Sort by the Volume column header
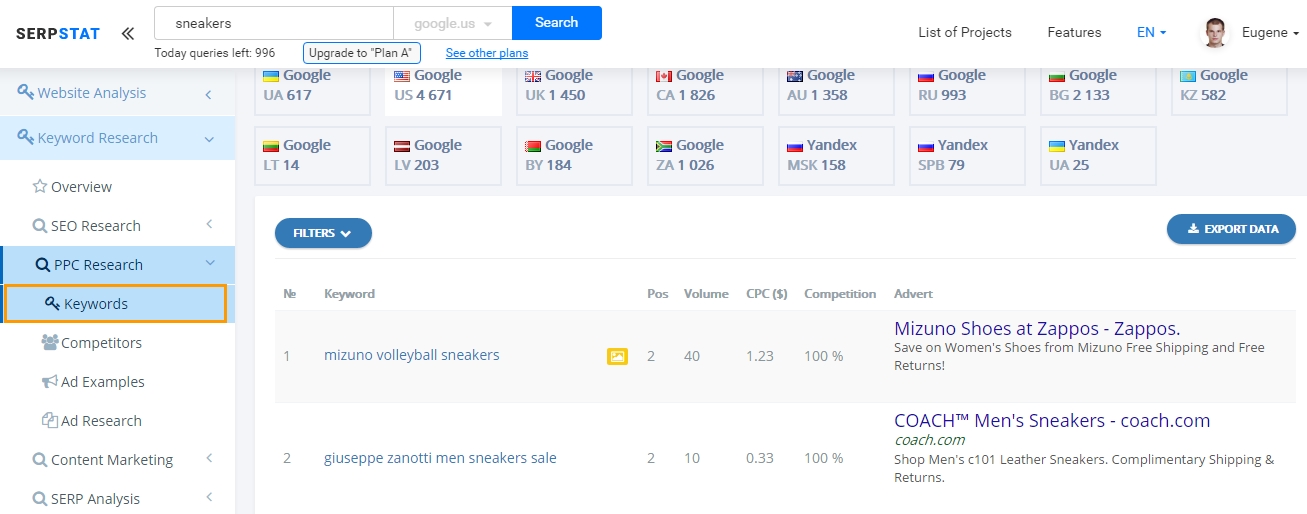This screenshot has height=514, width=1307. [x=706, y=294]
